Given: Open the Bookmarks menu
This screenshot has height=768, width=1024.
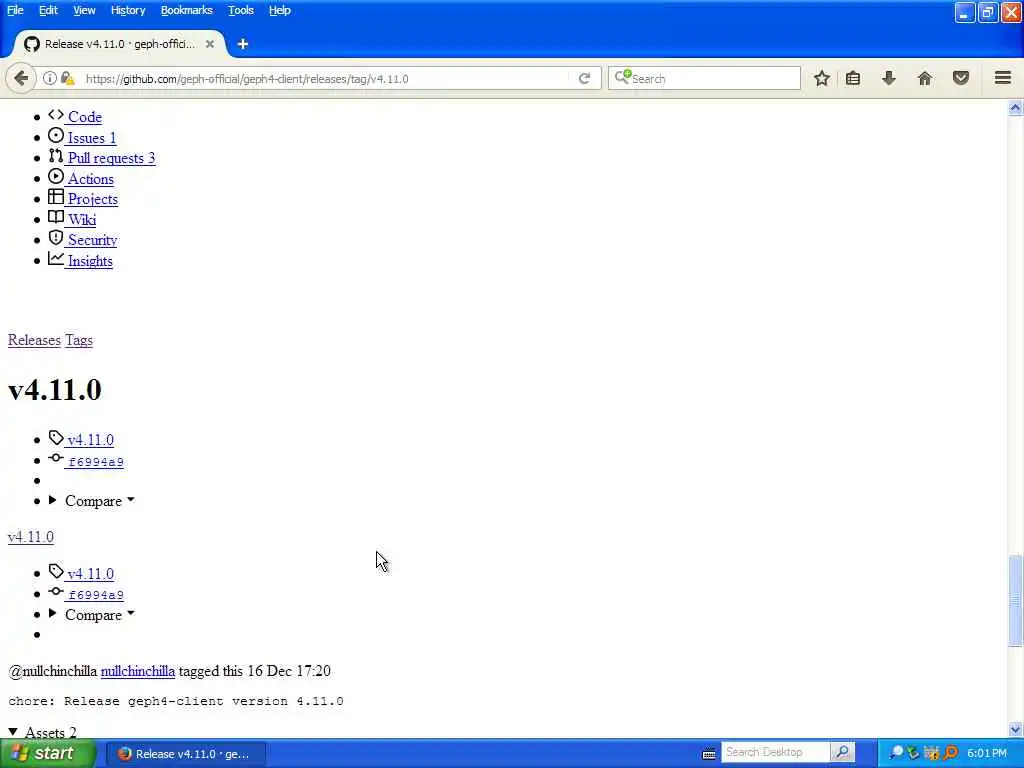Looking at the screenshot, I should click(187, 10).
